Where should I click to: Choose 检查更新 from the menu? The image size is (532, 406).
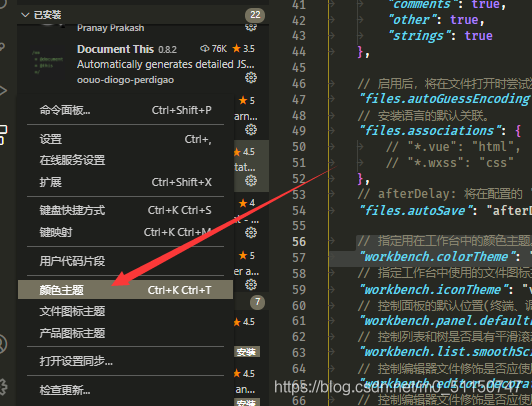coord(126,390)
